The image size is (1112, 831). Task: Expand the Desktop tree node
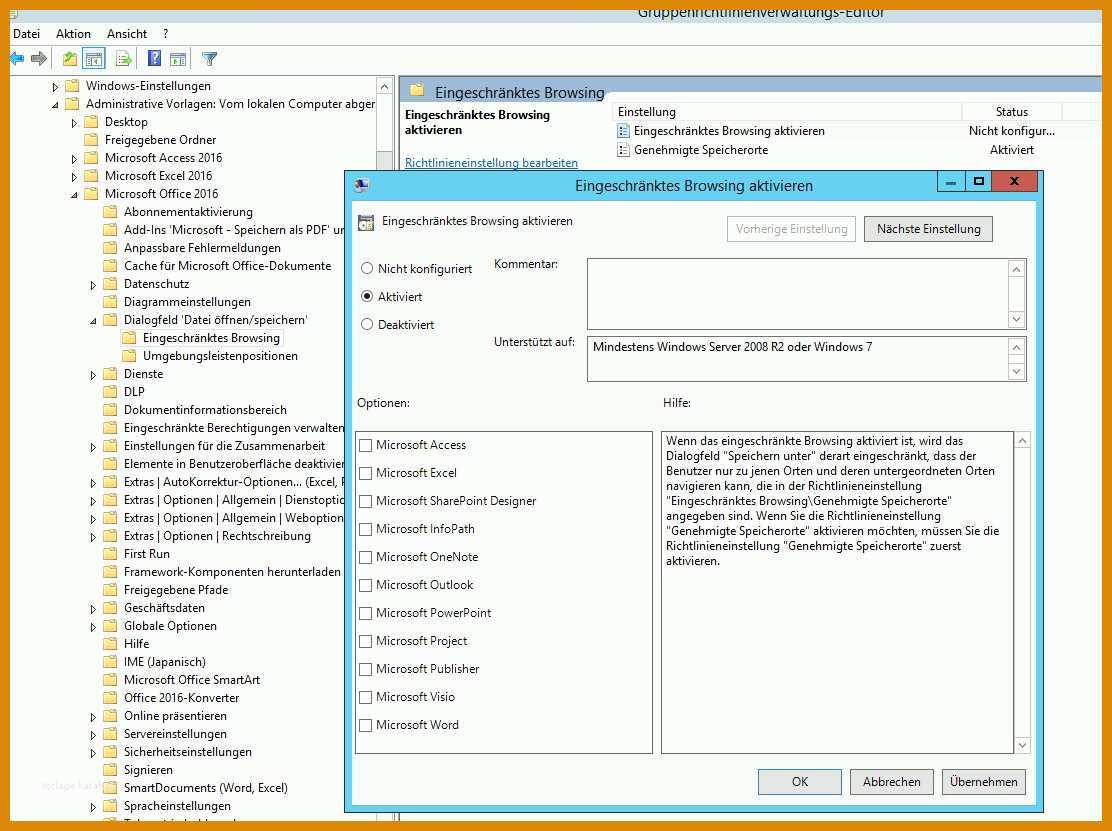(74, 123)
